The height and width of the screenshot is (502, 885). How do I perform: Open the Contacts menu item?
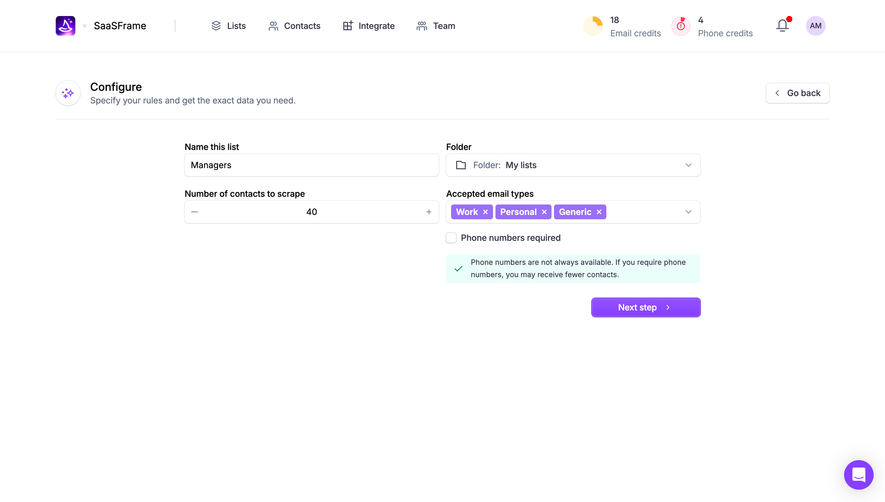pos(294,26)
